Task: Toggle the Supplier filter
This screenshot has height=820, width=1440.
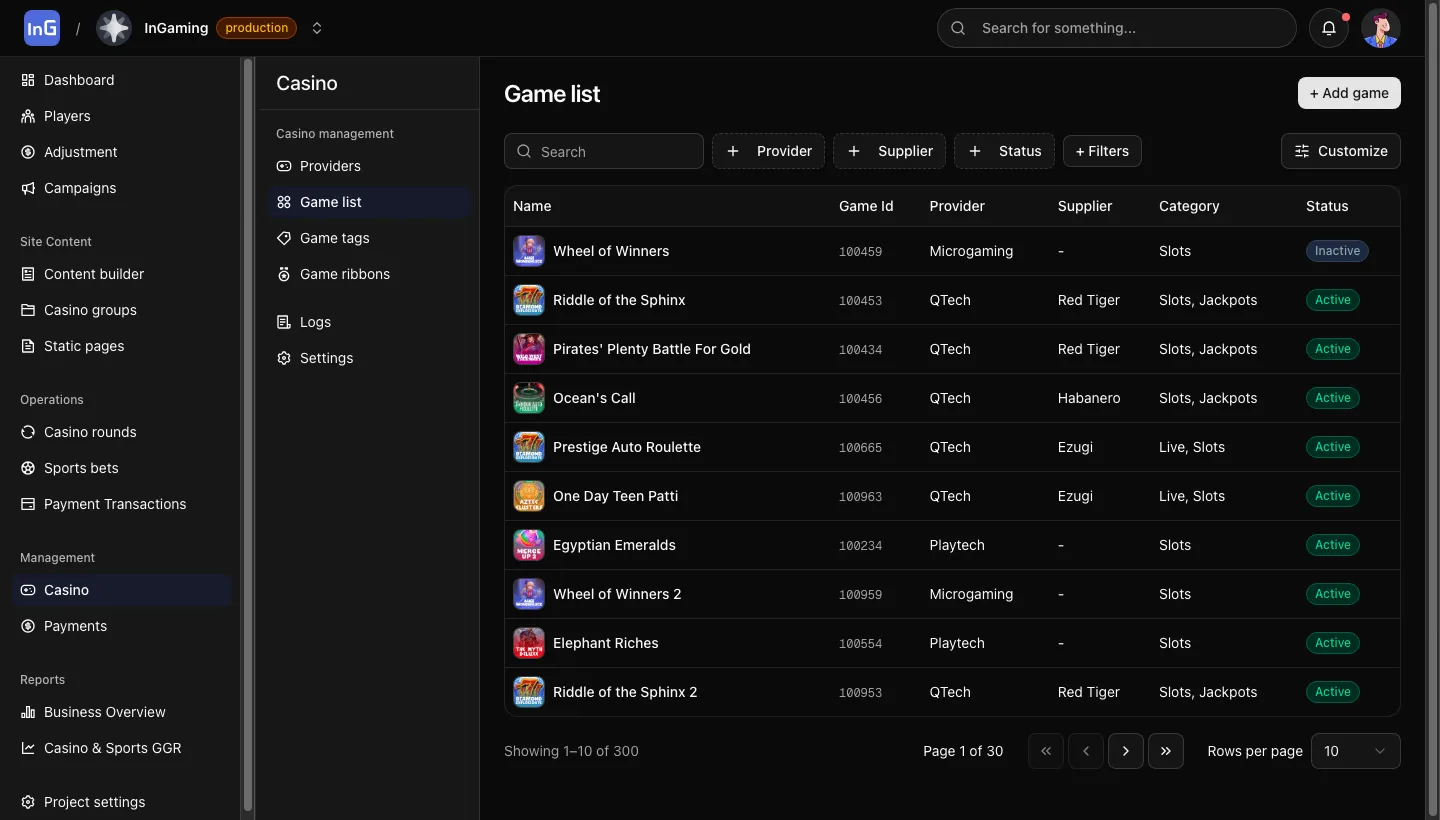Action: 889,151
